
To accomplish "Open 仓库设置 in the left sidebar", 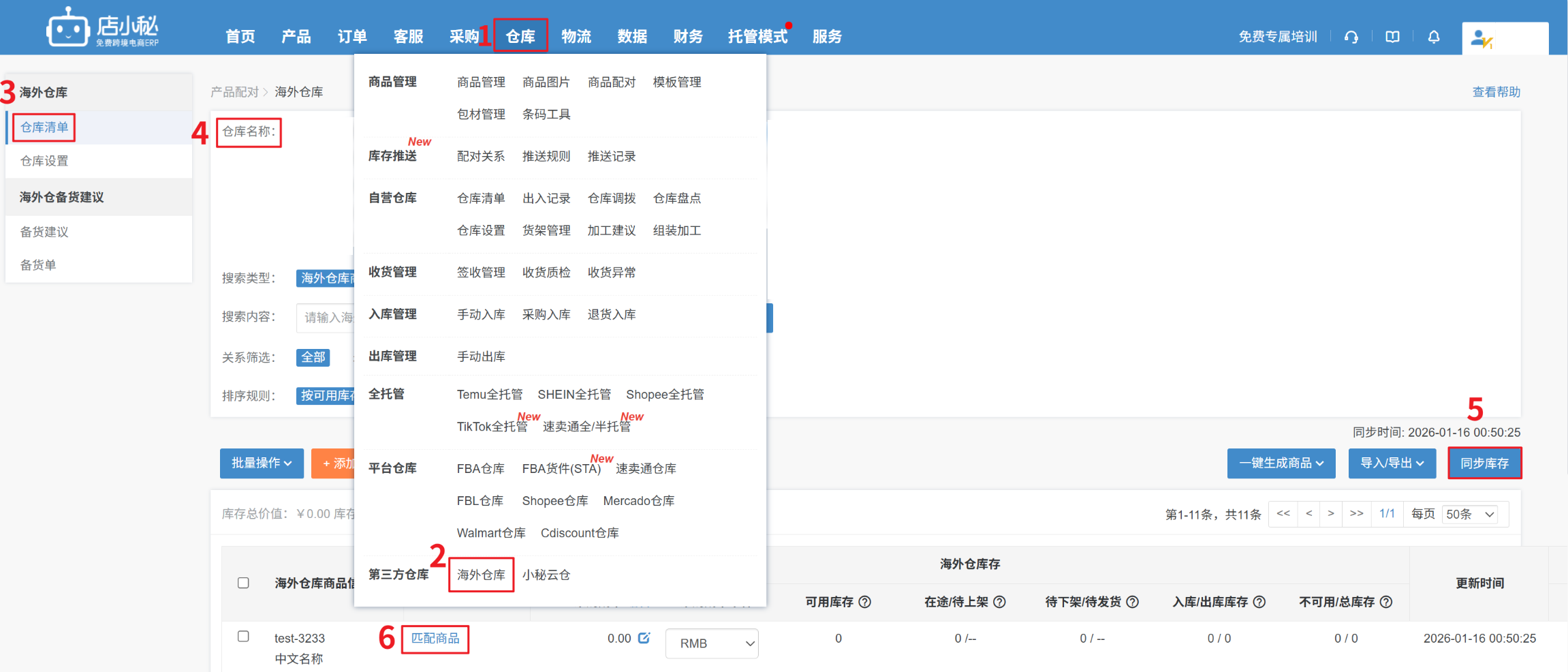I will 44,161.
